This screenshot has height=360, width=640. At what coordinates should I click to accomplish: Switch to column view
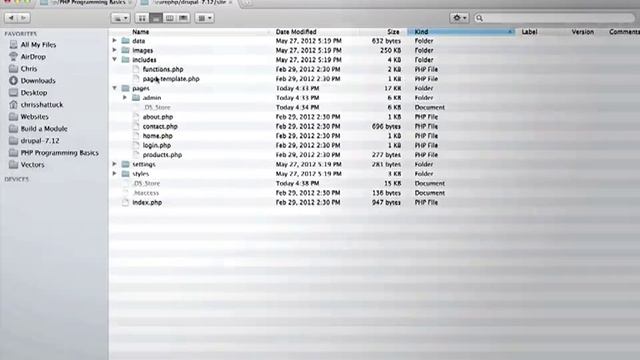pos(169,18)
